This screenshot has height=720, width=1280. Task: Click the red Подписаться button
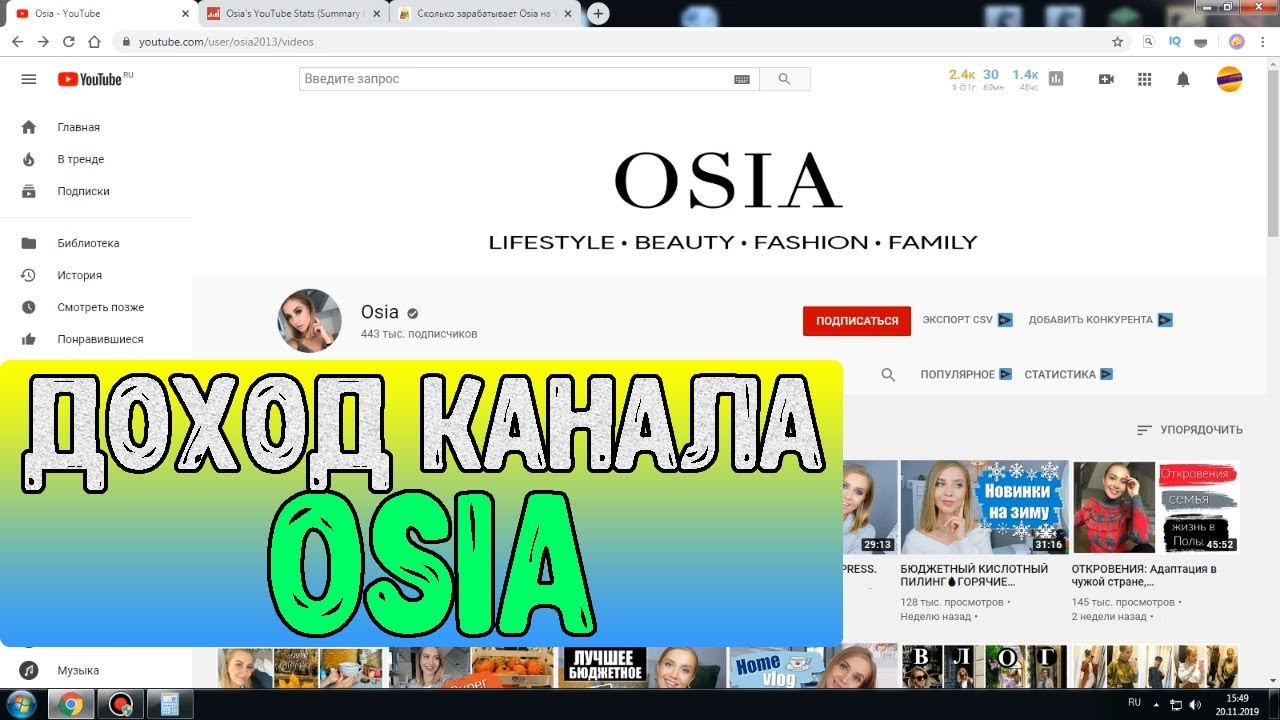[857, 321]
